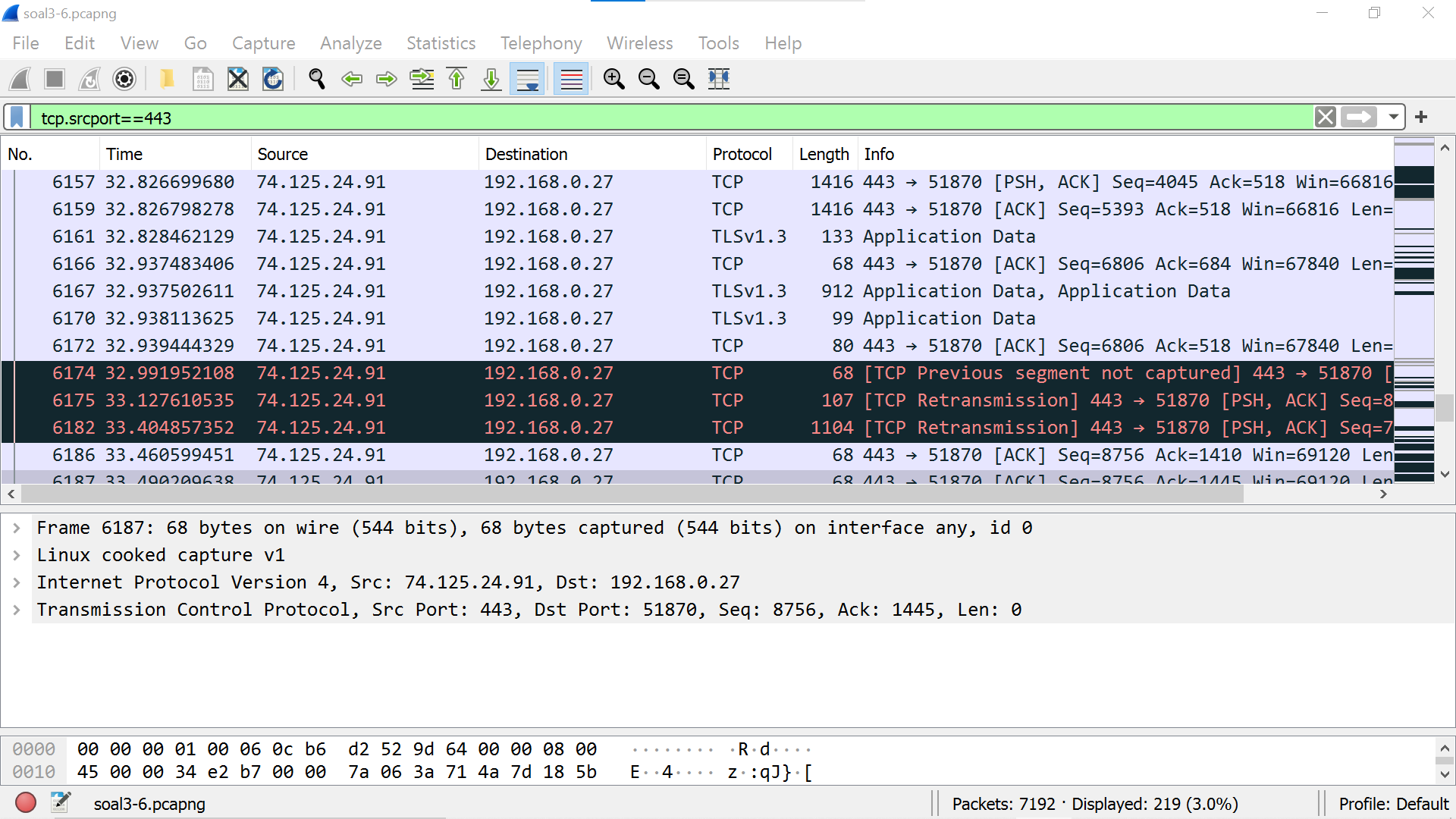Toggle the display filter bookmark icon
This screenshot has height=819, width=1456.
pos(17,118)
